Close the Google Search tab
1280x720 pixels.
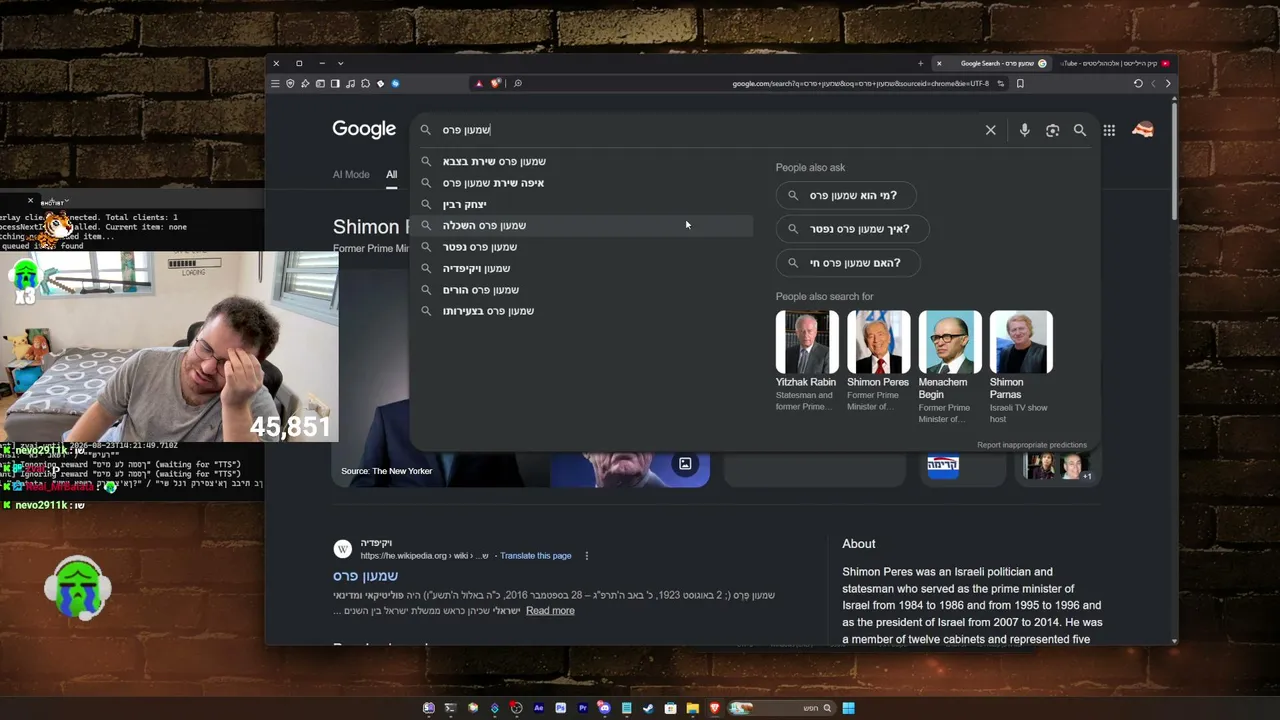[939, 63]
